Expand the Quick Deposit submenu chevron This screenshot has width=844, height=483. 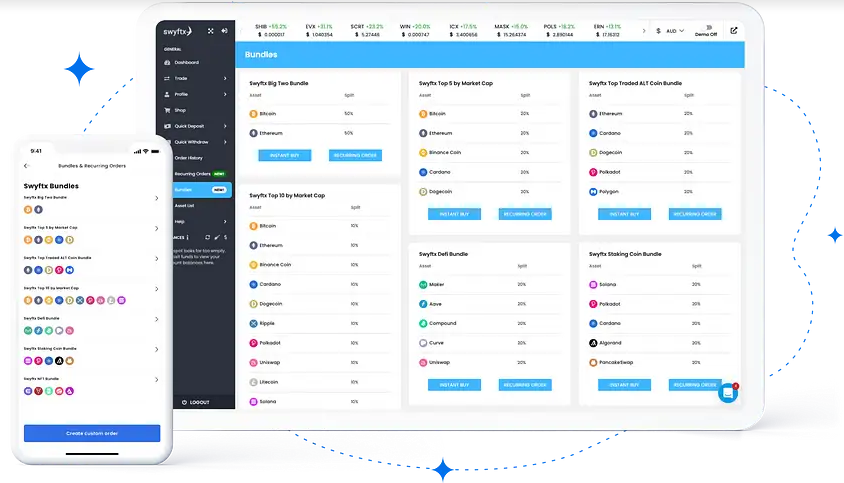(225, 126)
